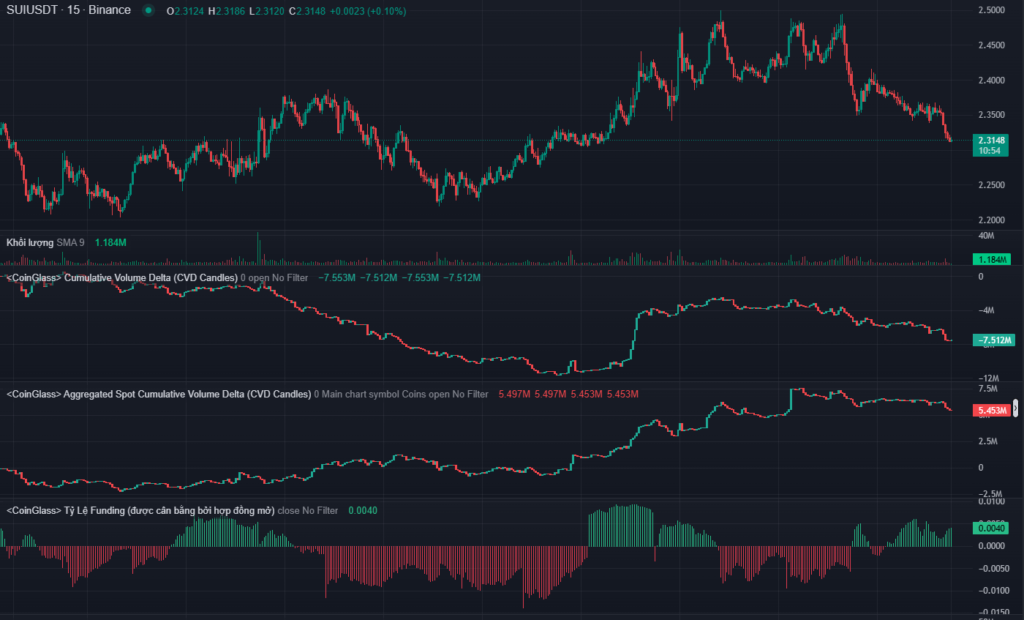
Task: Click the 2.5000 tick on the price axis
Action: pyautogui.click(x=991, y=11)
